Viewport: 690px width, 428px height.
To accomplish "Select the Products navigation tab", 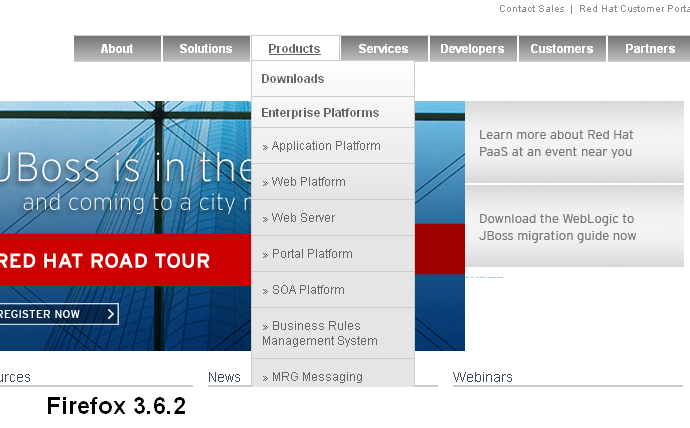I will [x=294, y=49].
